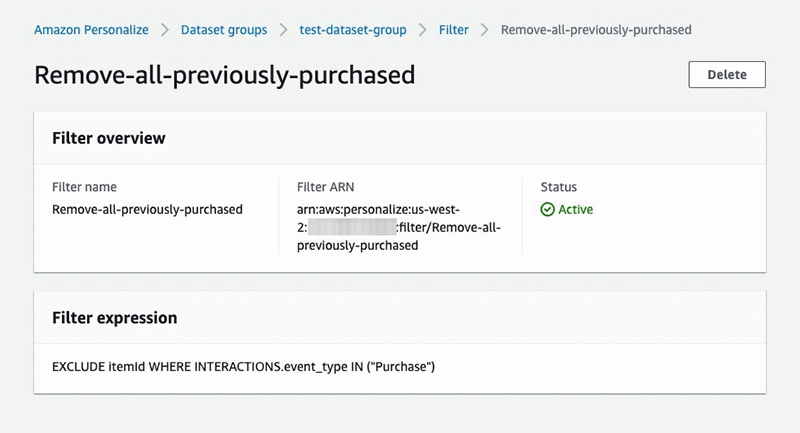The width and height of the screenshot is (800, 433).
Task: Click the Active status text
Action: (x=575, y=210)
